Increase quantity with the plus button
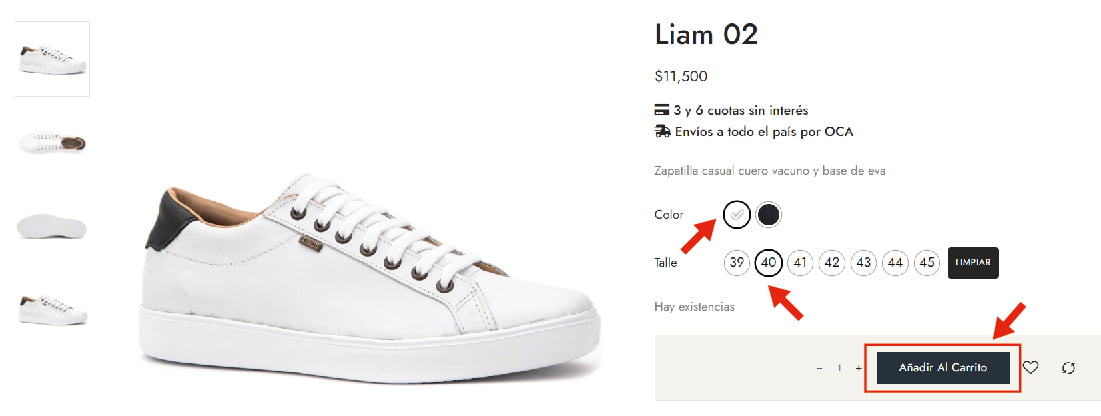The image size is (1101, 416). pos(858,368)
